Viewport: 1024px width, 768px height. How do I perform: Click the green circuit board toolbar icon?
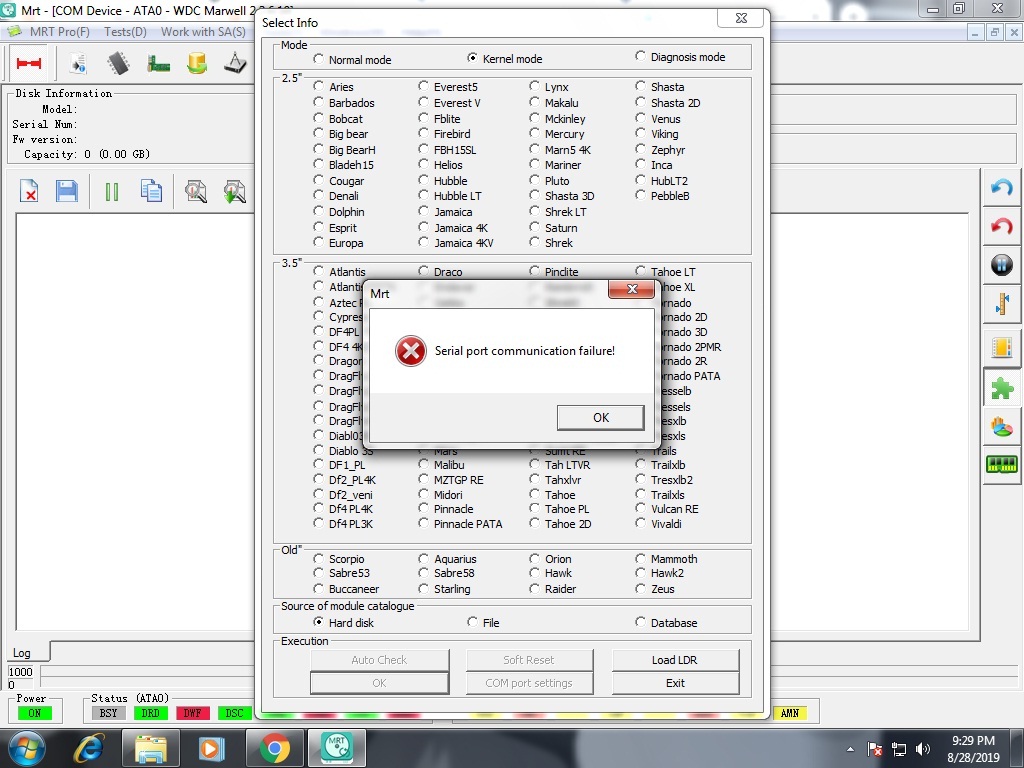[158, 64]
